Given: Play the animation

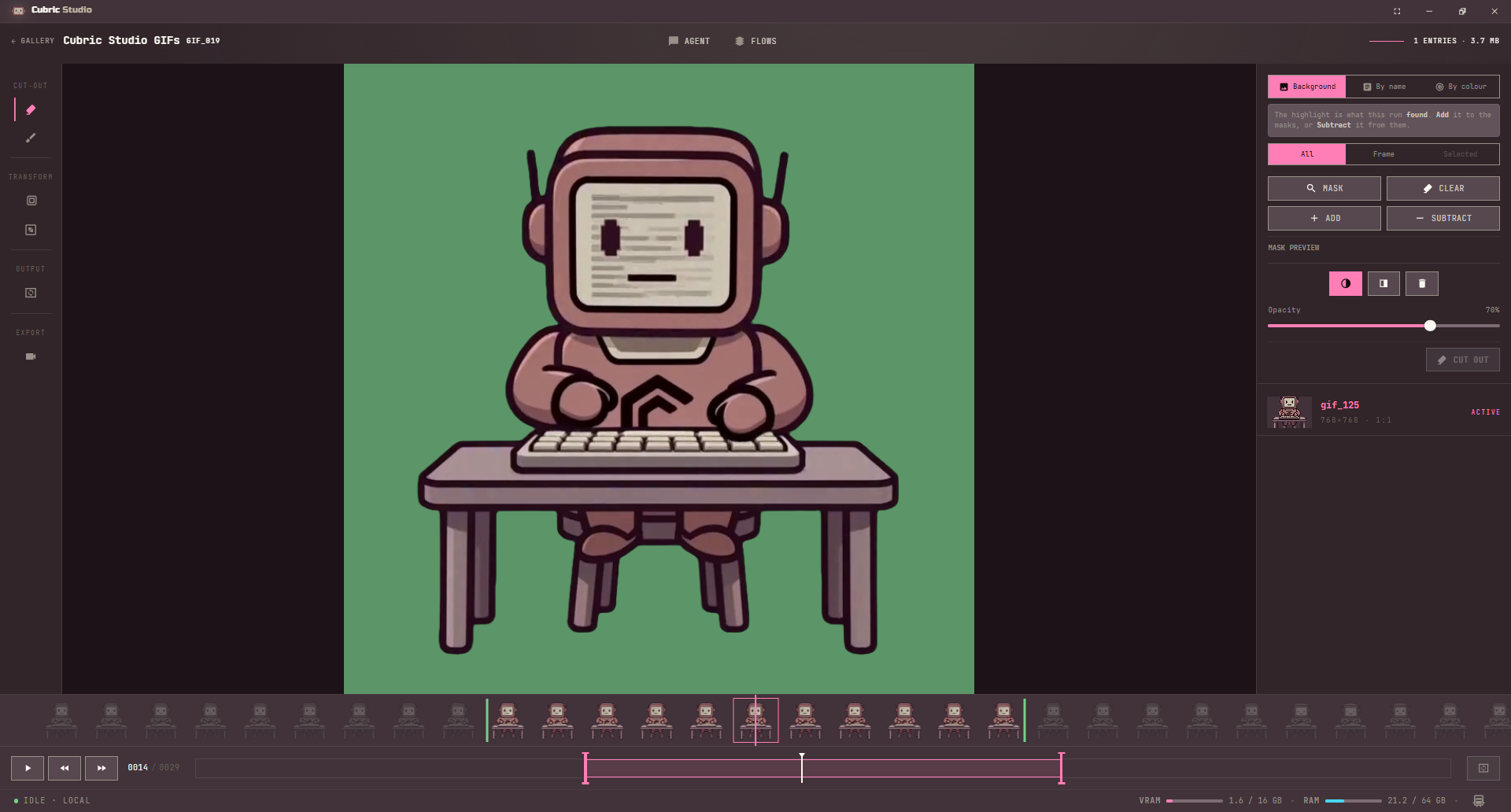Looking at the screenshot, I should 28,768.
